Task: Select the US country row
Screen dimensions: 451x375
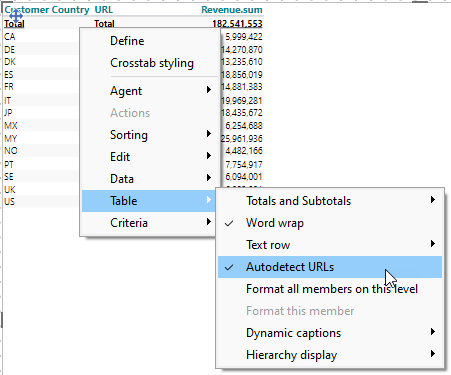Action: coord(9,202)
